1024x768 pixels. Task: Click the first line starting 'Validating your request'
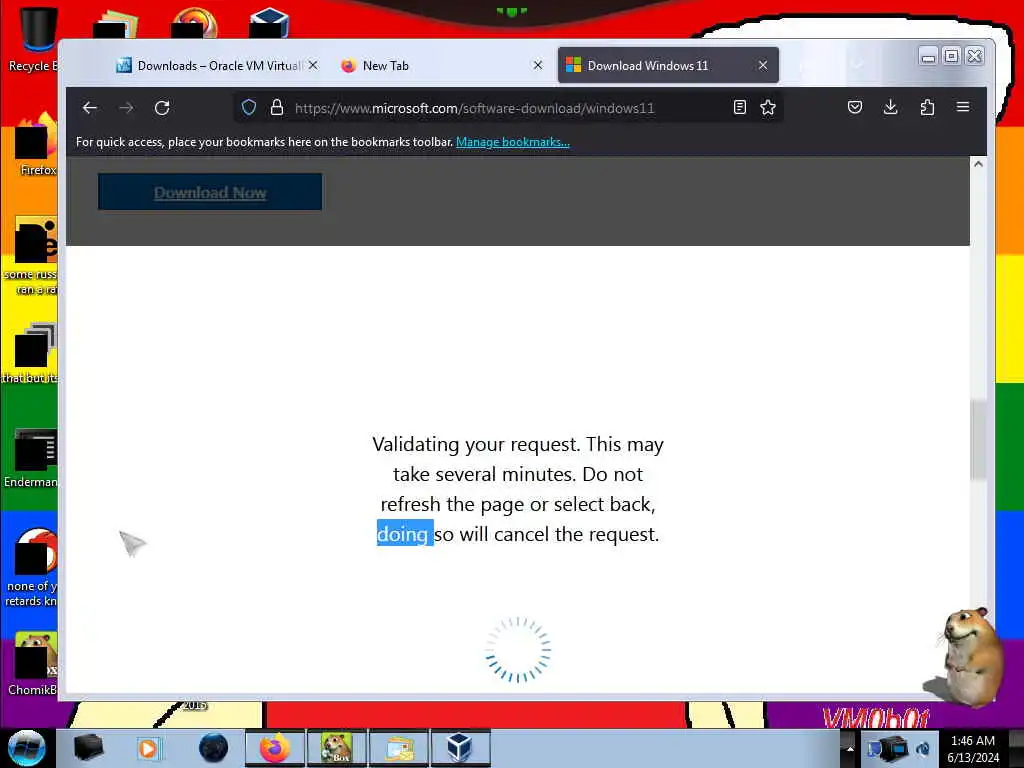518,444
